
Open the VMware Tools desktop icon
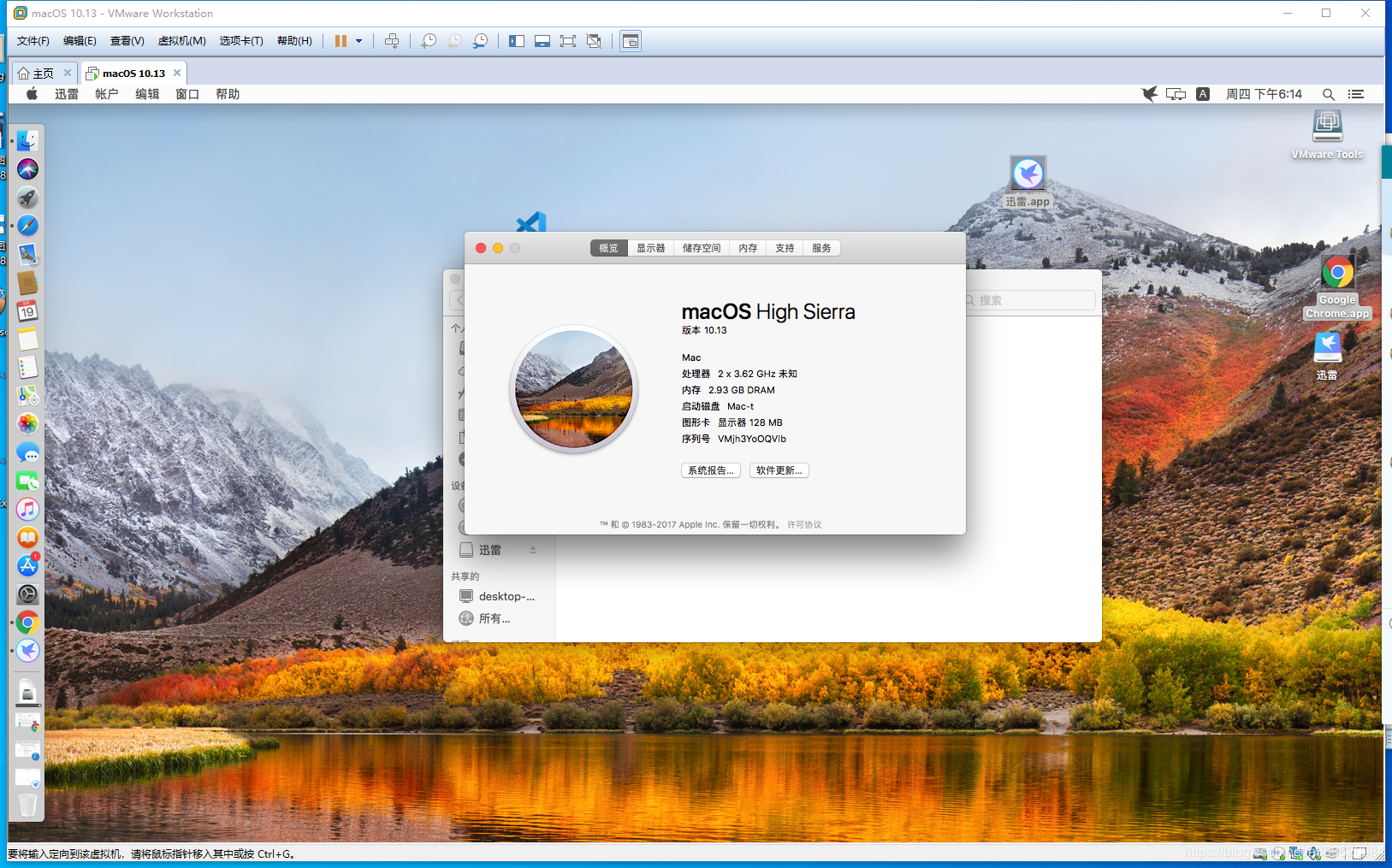click(1327, 135)
